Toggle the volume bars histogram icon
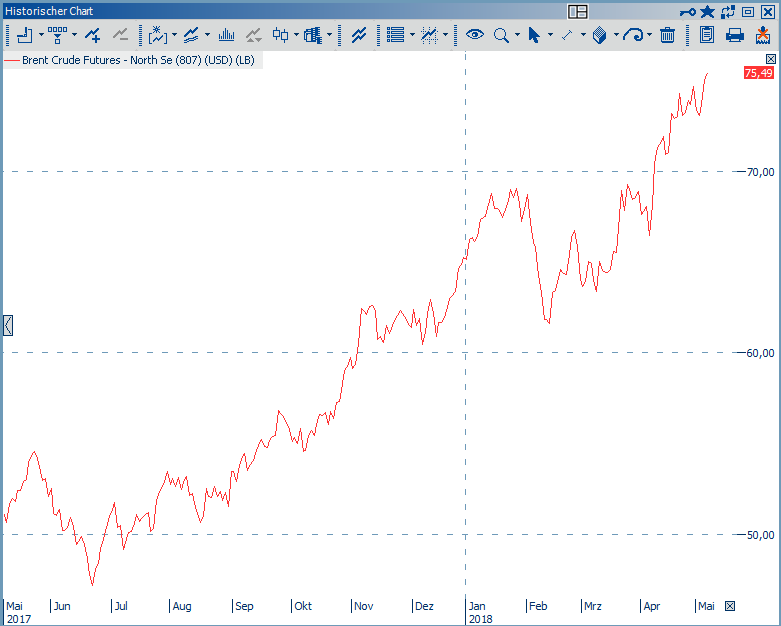This screenshot has width=781, height=626. [x=227, y=35]
